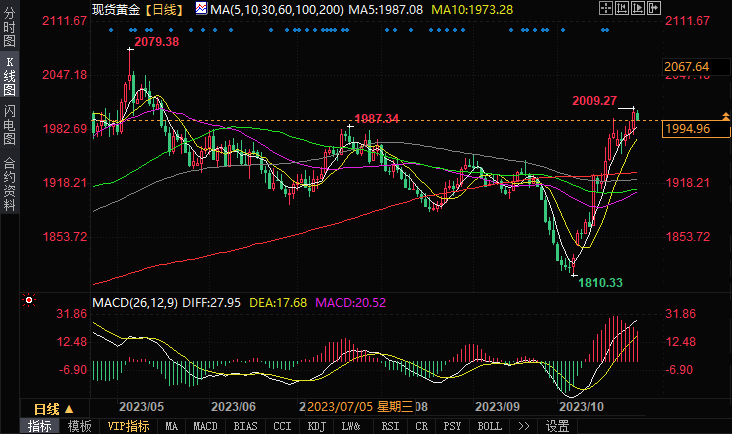This screenshot has height=434, width=732.
Task: Apply the LW& indicator
Action: point(351,426)
